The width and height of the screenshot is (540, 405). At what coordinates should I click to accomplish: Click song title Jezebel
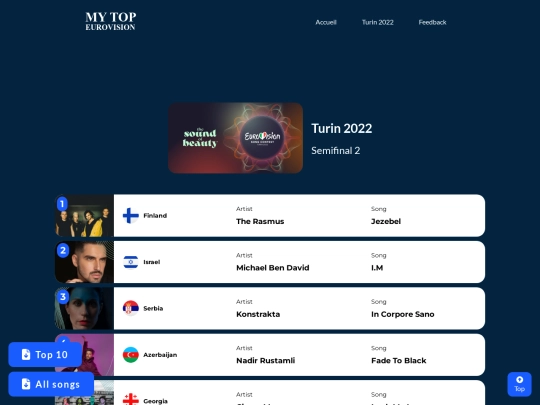[386, 221]
